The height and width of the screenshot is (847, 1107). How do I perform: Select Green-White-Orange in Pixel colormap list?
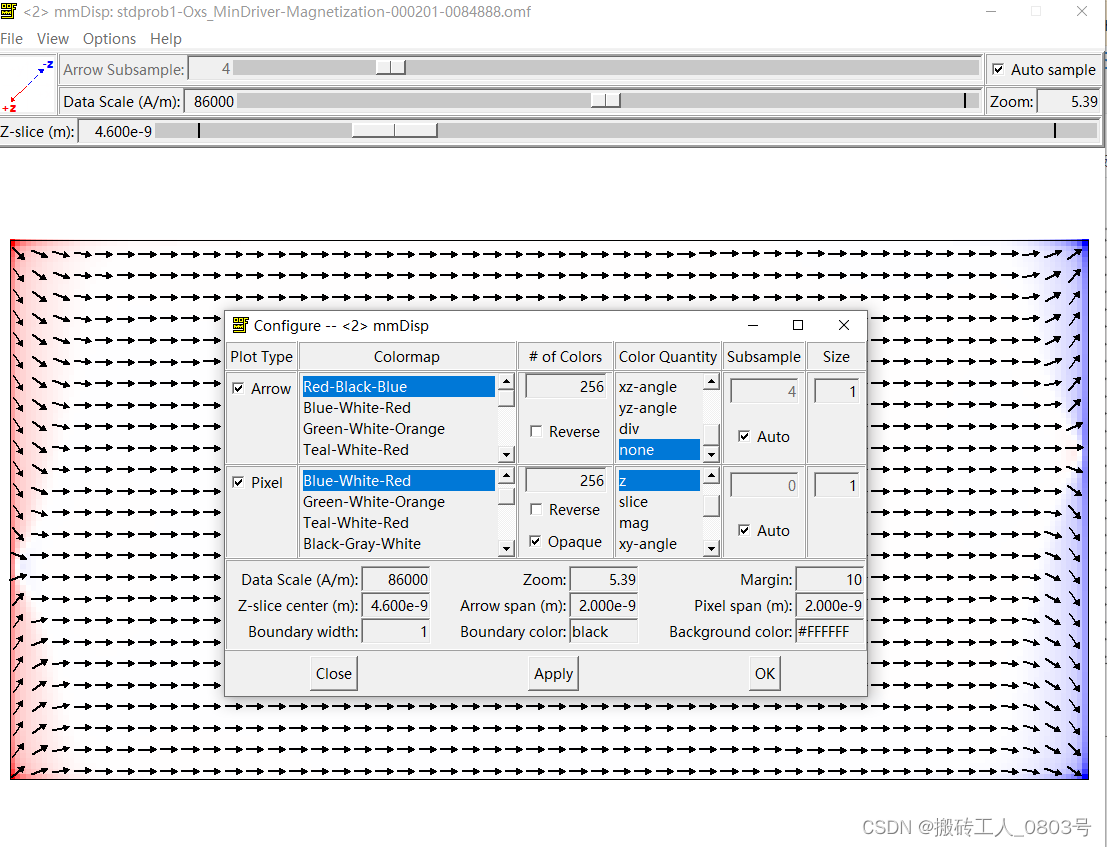pyautogui.click(x=398, y=502)
